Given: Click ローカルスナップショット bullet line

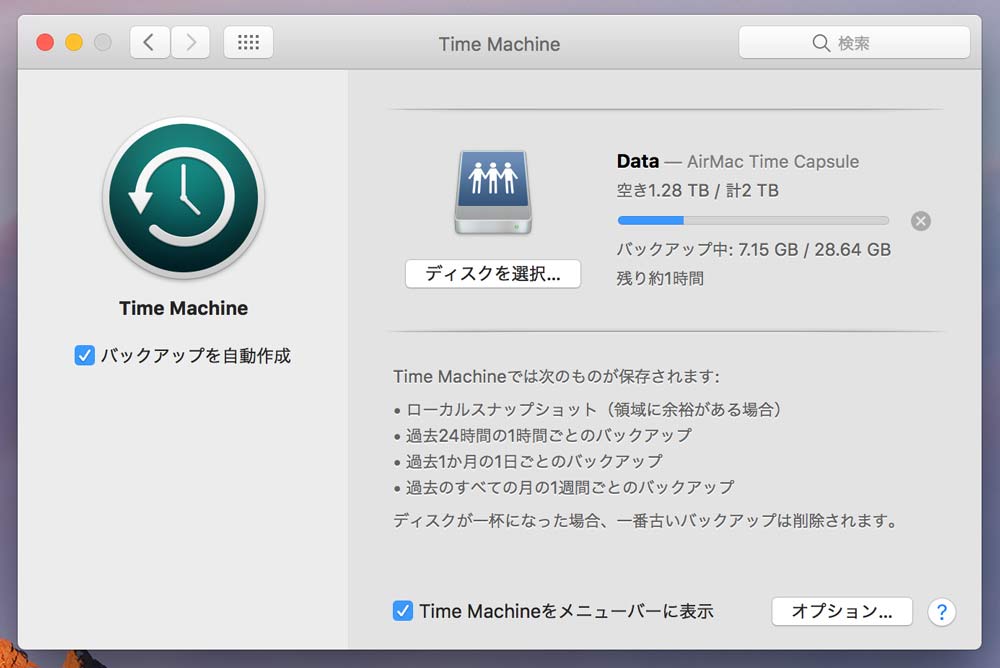Looking at the screenshot, I should 593,410.
